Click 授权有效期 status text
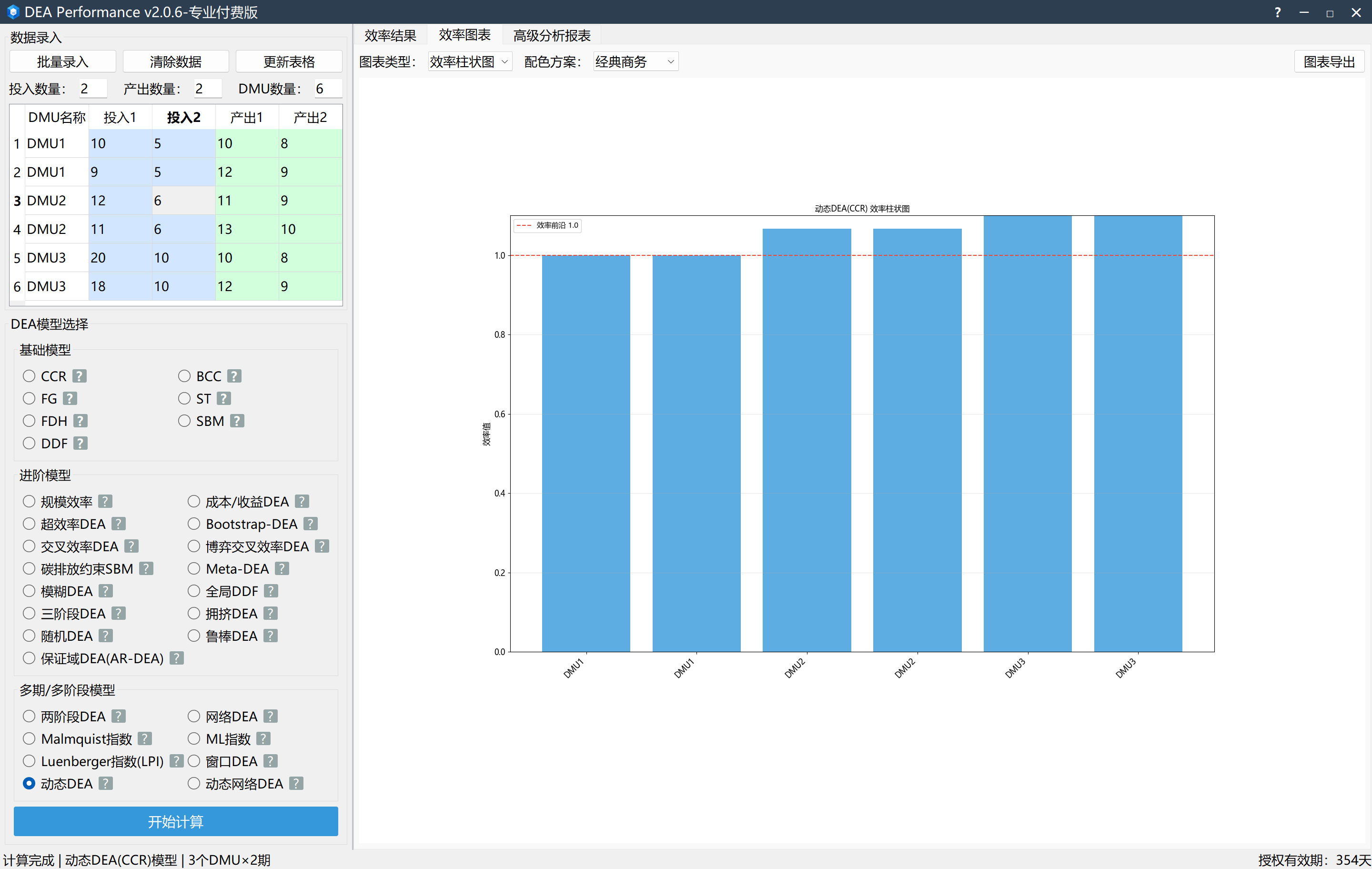 click(1314, 860)
